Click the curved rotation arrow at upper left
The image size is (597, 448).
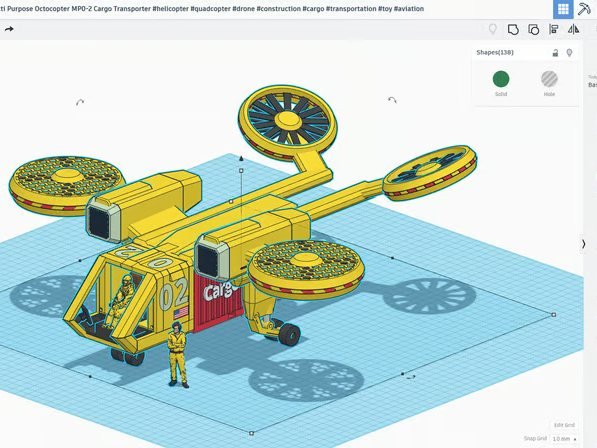[x=80, y=102]
